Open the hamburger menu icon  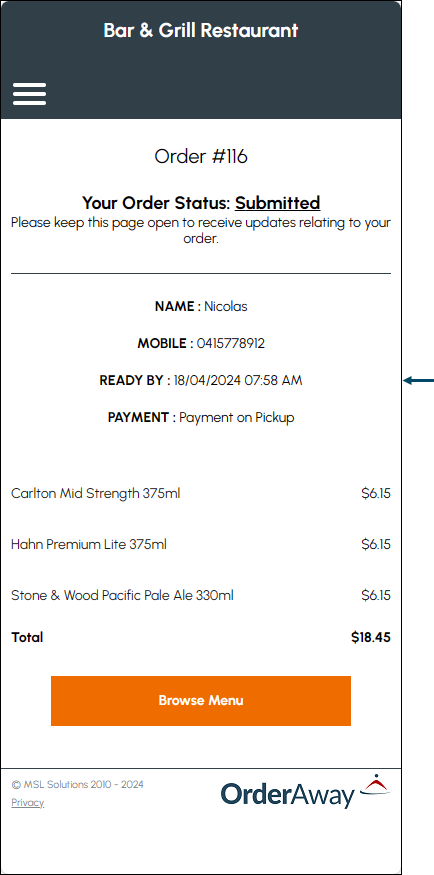click(30, 94)
